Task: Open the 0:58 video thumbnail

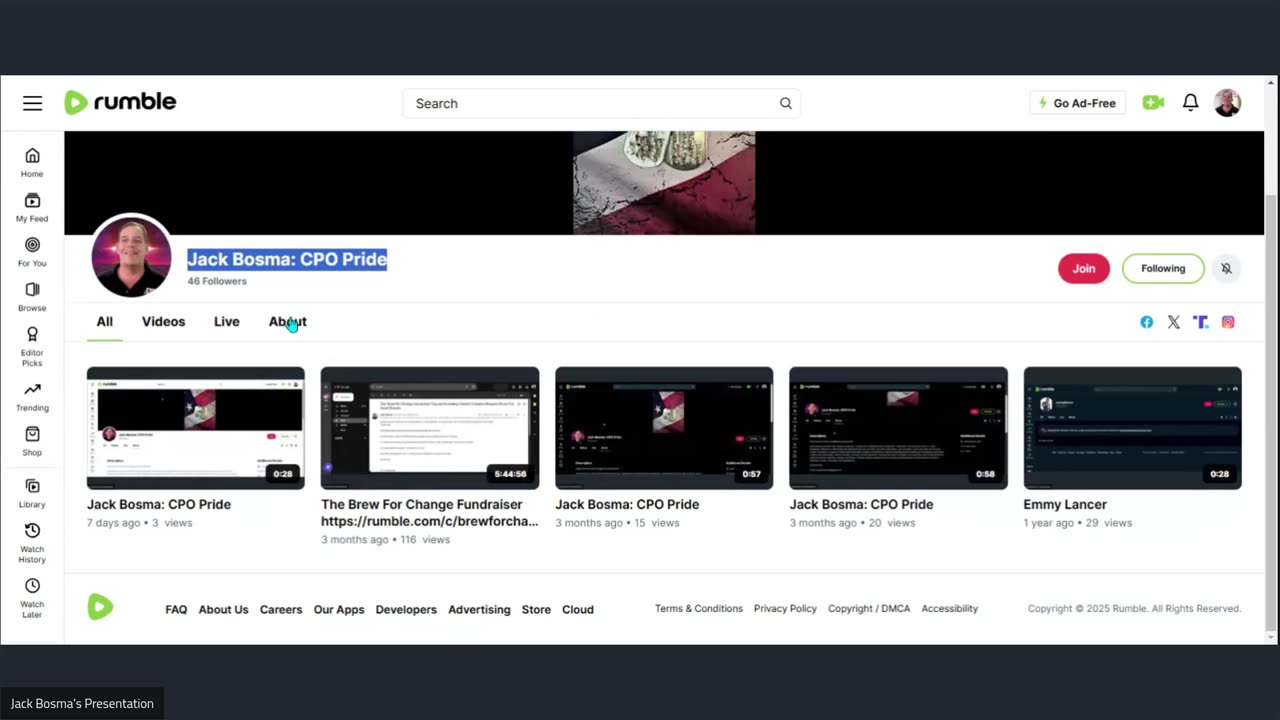Action: tap(898, 428)
